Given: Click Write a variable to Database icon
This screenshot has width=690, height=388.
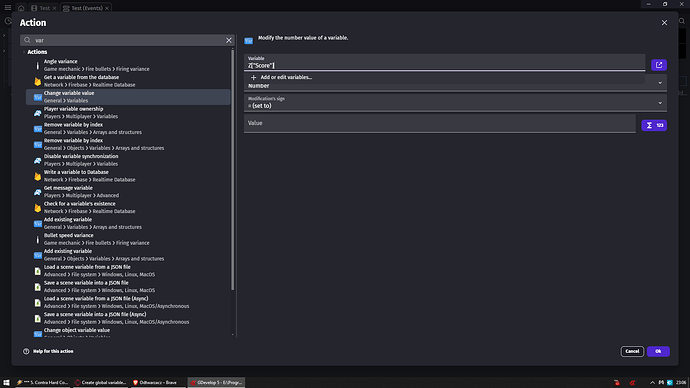Looking at the screenshot, I should (37, 176).
